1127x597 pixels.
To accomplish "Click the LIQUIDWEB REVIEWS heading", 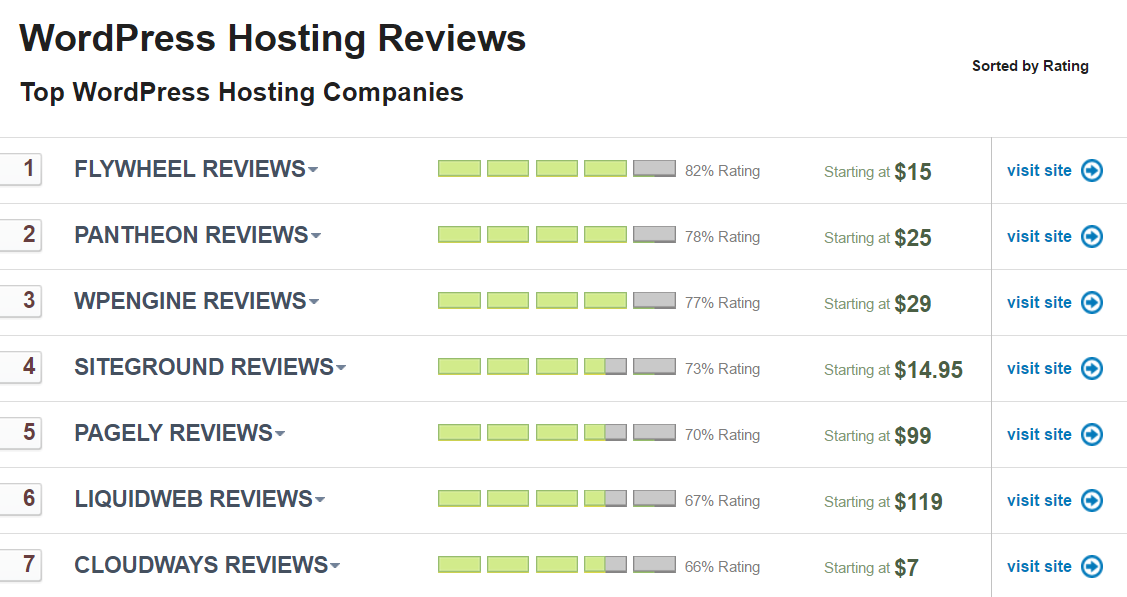I will click(194, 499).
